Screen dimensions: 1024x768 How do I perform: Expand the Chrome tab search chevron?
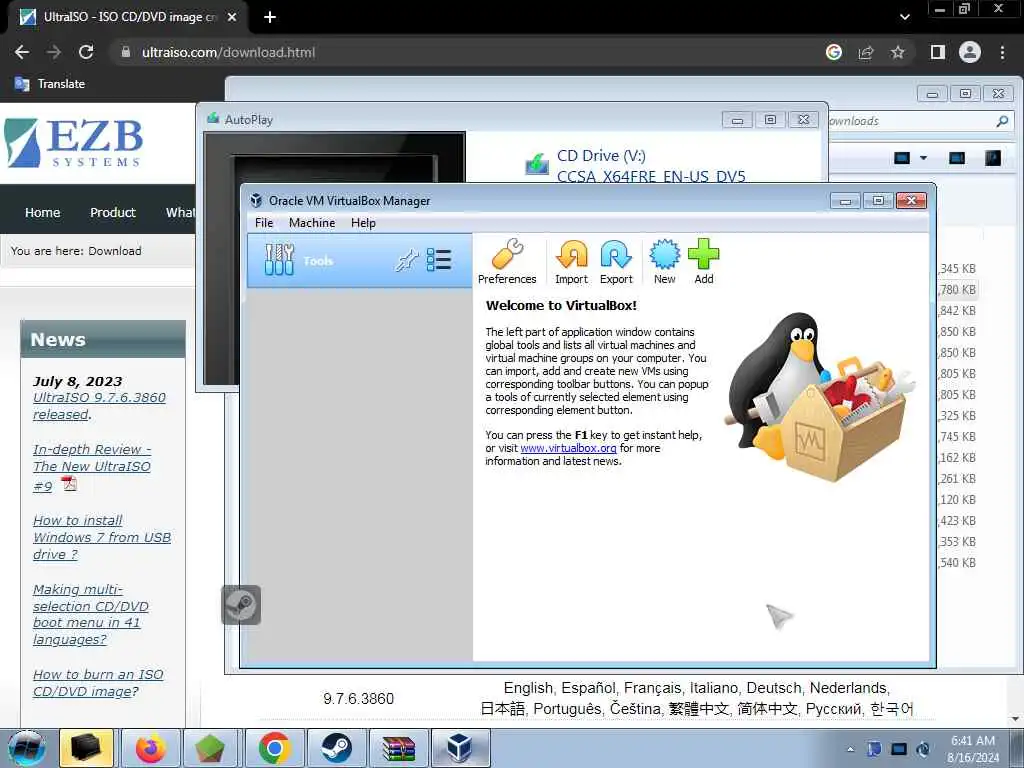[904, 17]
